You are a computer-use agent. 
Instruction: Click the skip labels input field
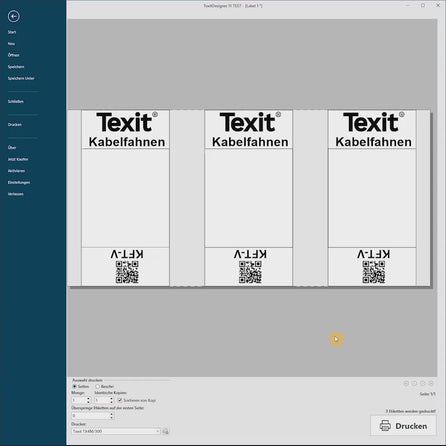click(x=91, y=416)
